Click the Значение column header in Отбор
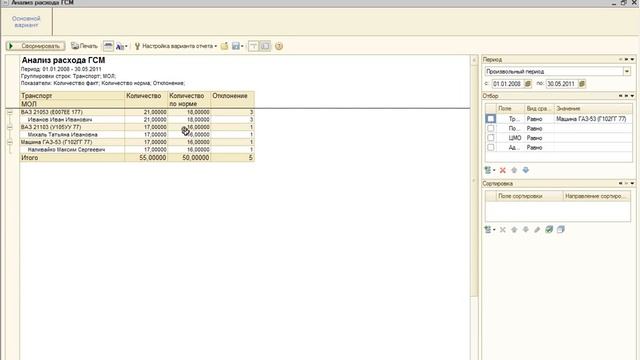Screen dimensions: 640x360 593,109
